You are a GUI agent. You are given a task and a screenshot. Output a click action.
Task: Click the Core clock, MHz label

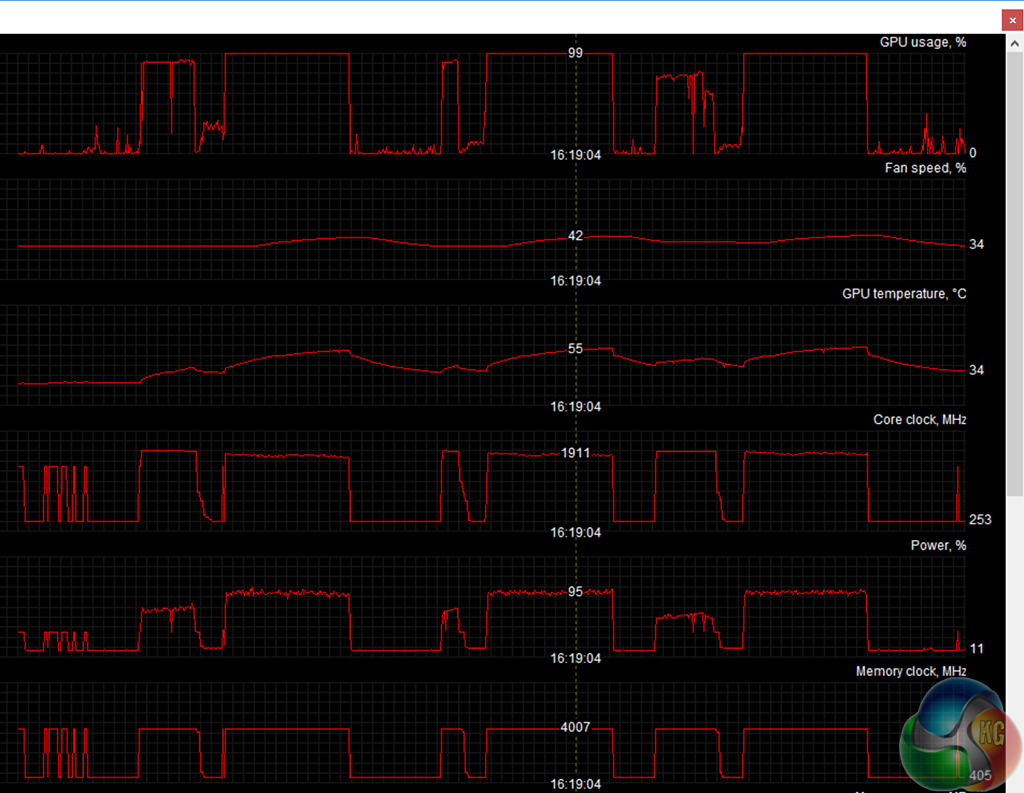pyautogui.click(x=920, y=419)
